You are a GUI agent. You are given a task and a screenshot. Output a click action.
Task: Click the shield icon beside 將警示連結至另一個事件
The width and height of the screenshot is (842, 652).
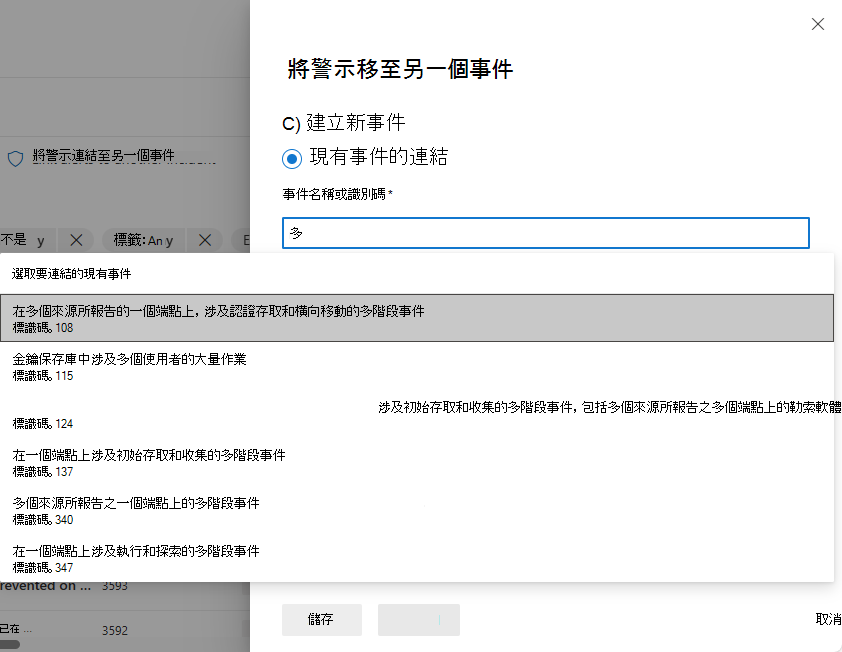pos(16,158)
